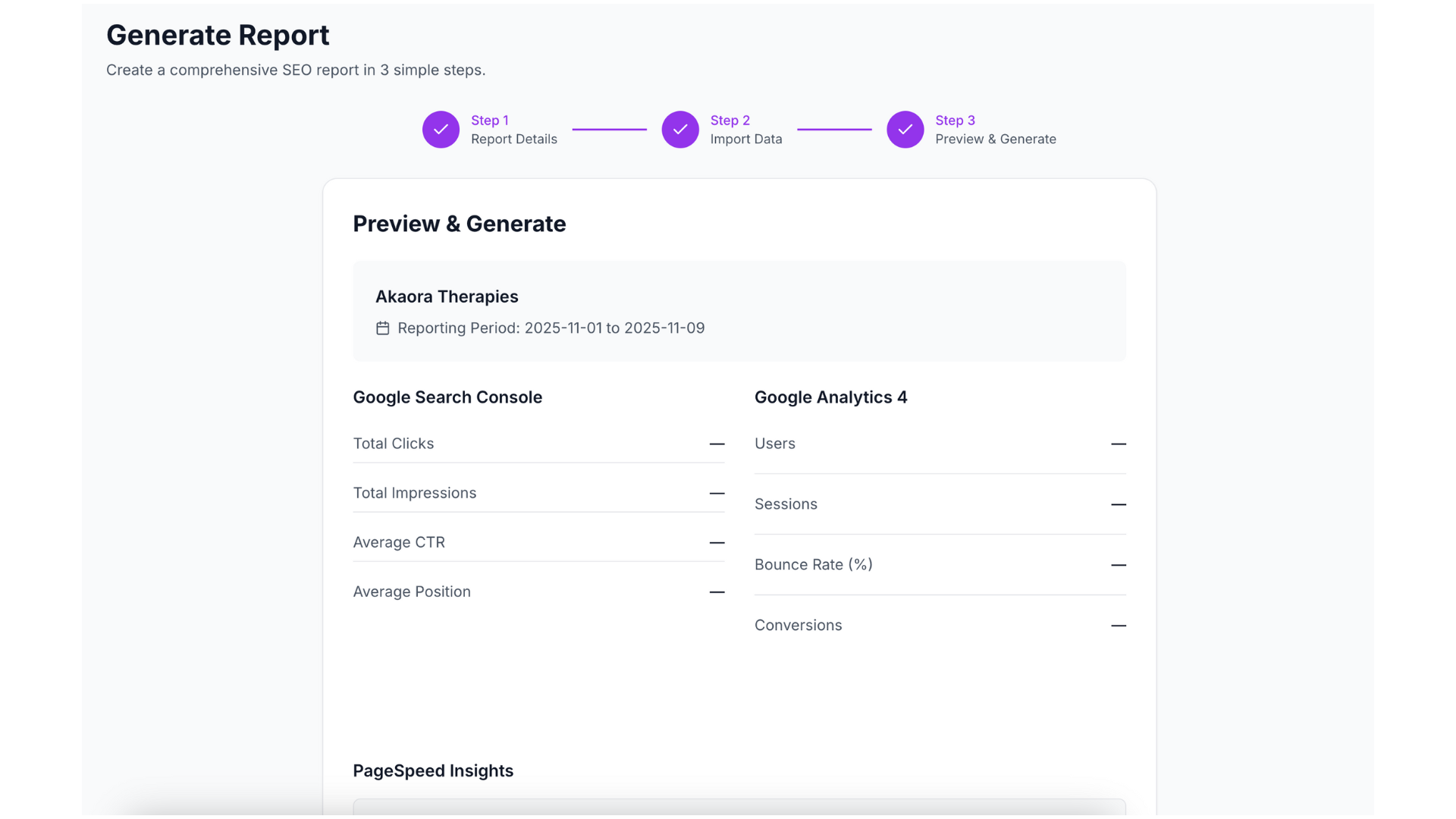The height and width of the screenshot is (819, 1456).
Task: Click the Step 2 completed checkmark icon
Action: [680, 130]
